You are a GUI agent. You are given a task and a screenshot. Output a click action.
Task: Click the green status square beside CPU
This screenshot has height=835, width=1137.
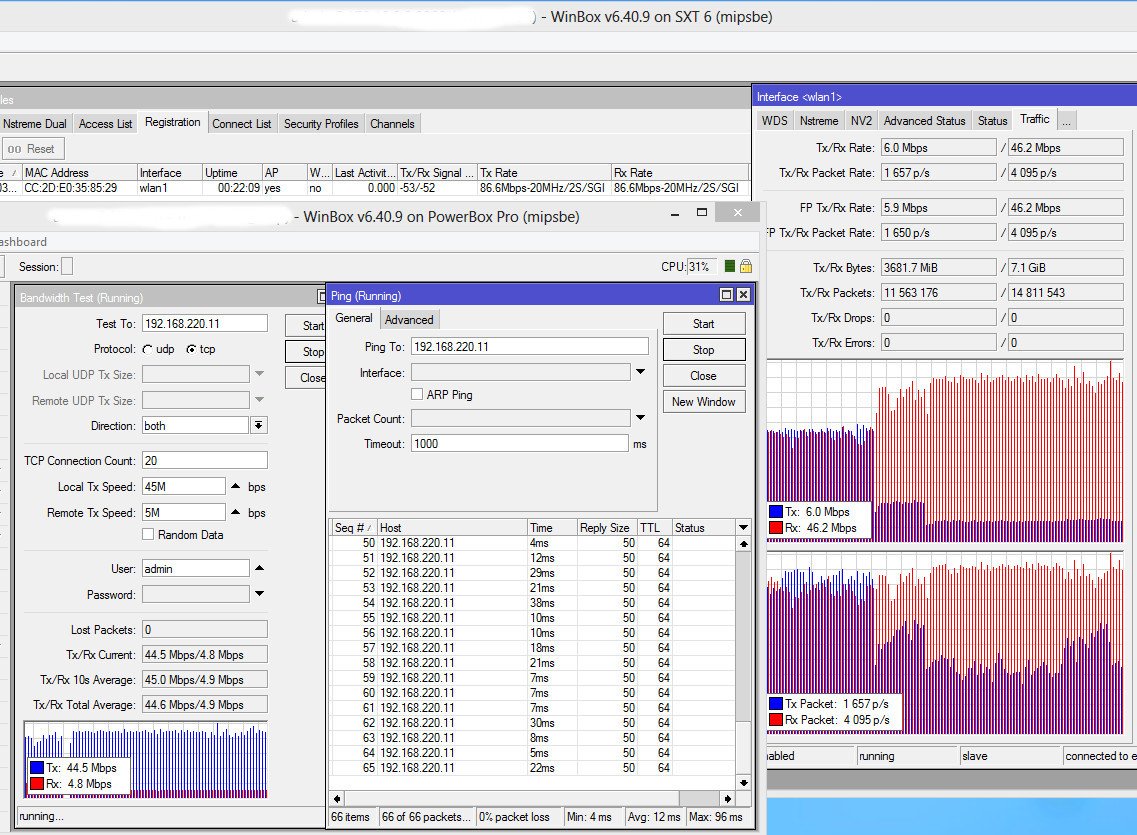pos(729,267)
